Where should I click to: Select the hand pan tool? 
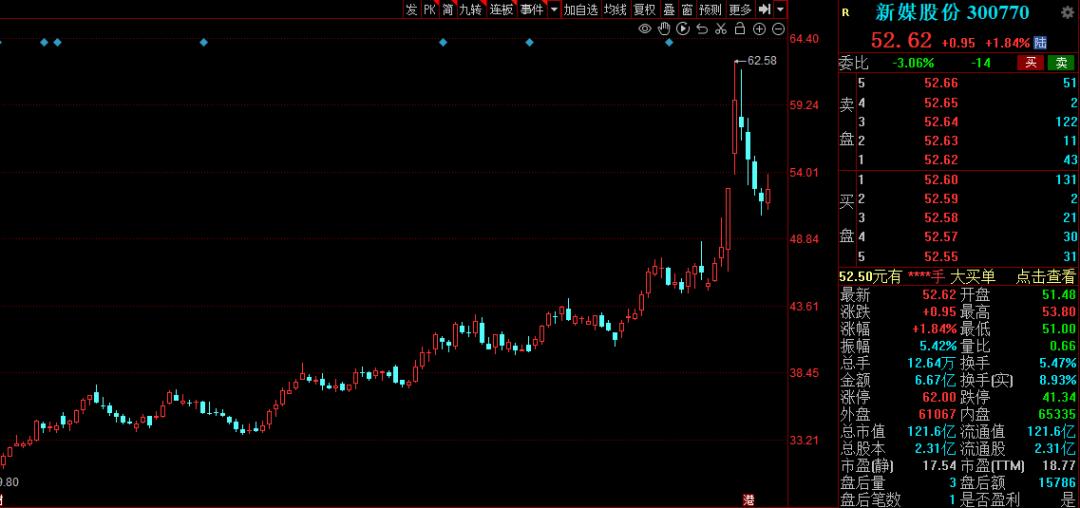(664, 29)
